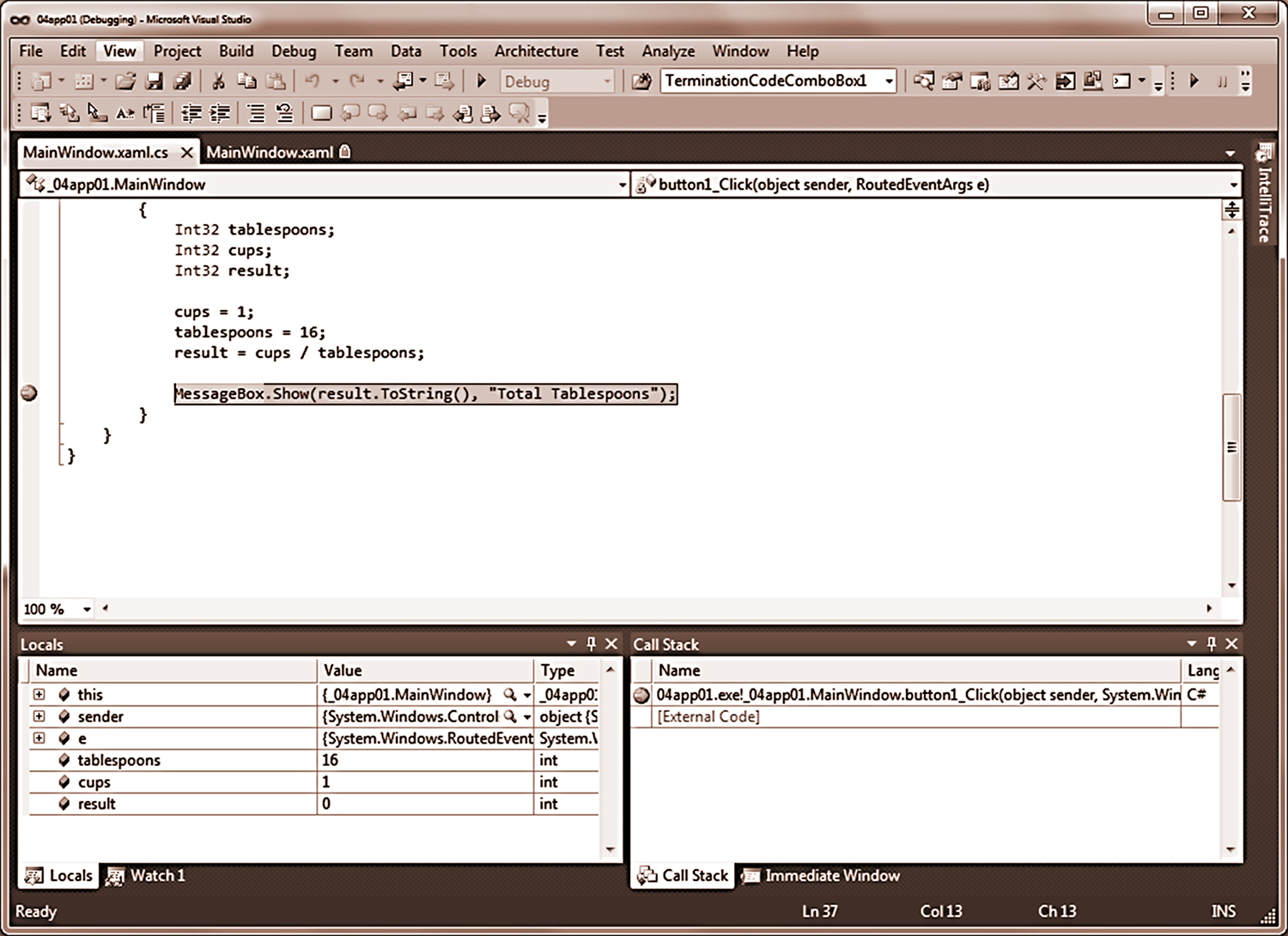The width and height of the screenshot is (1288, 936).
Task: Open the Architecture menu
Action: (x=536, y=51)
